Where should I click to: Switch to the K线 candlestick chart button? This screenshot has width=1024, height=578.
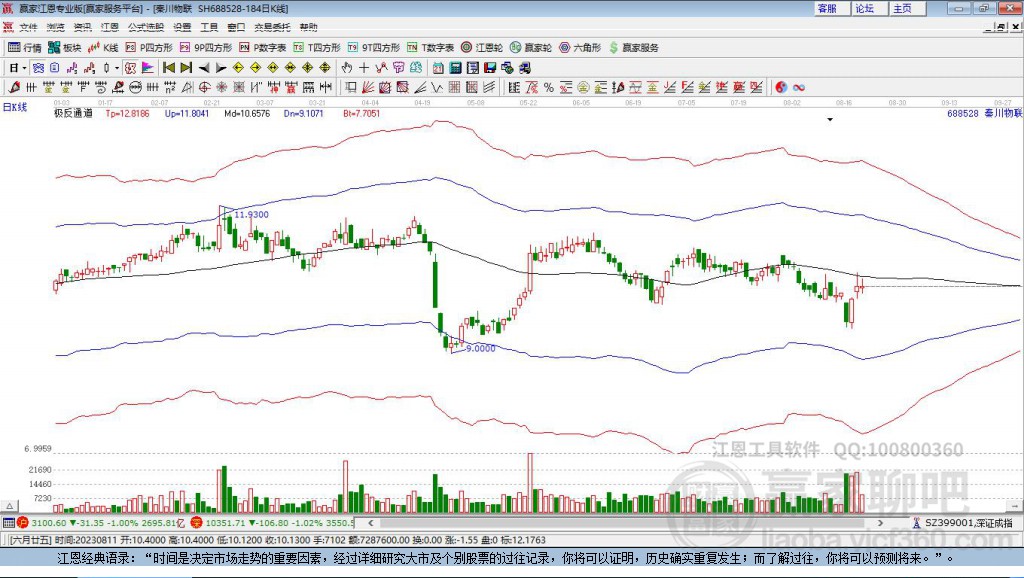(103, 48)
